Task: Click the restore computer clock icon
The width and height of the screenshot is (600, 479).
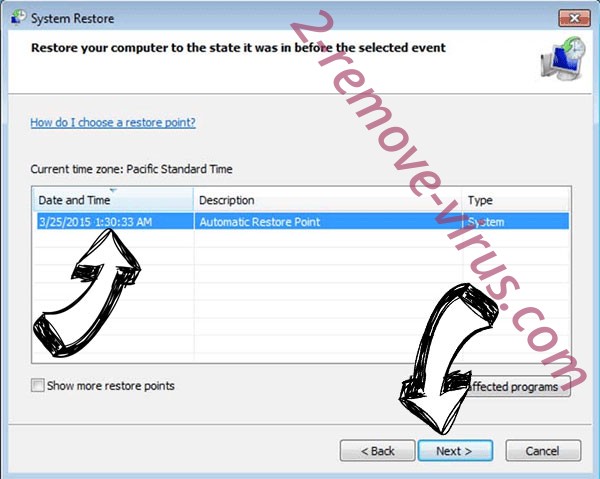Action: click(563, 58)
